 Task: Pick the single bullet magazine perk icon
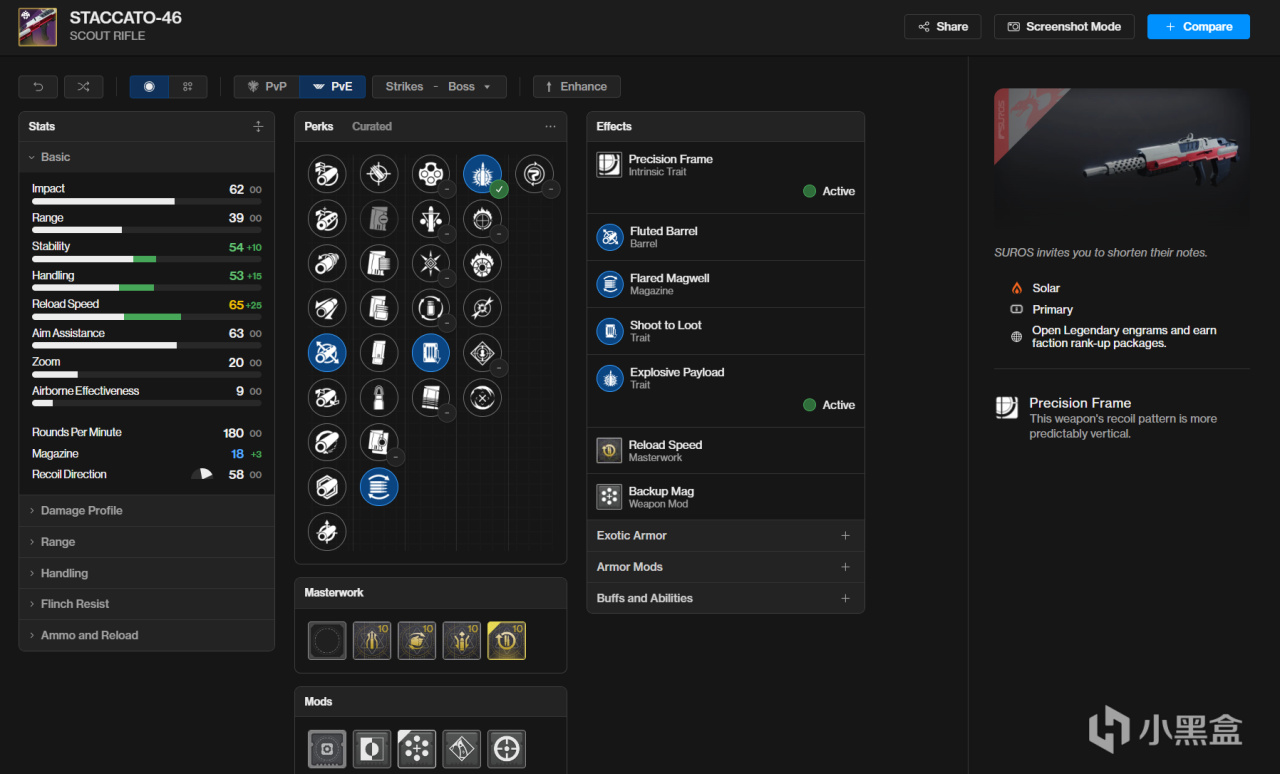(379, 397)
